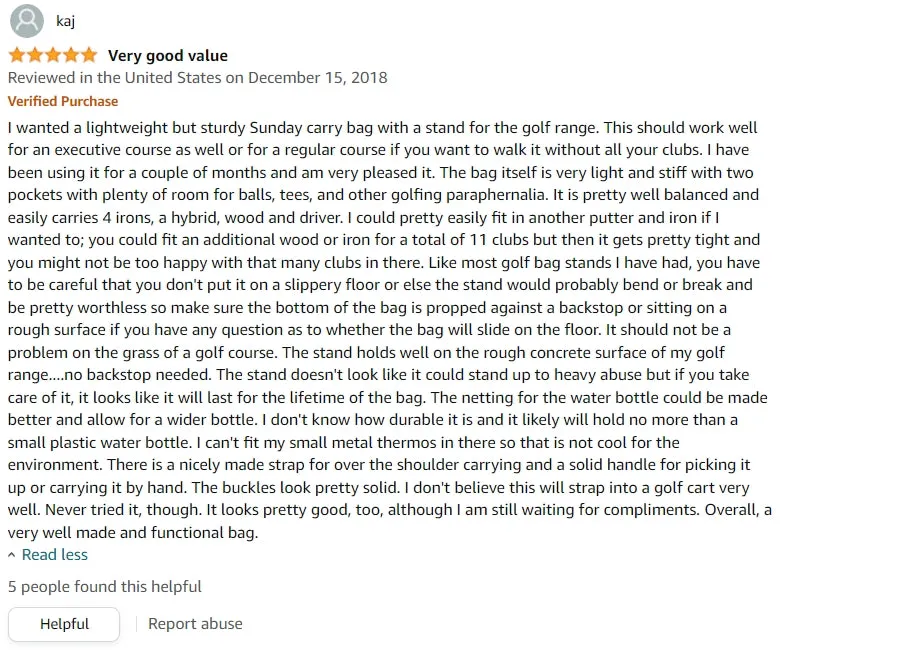Click the fourth star of the rating
Screen dimensions: 922x650
click(x=71, y=55)
